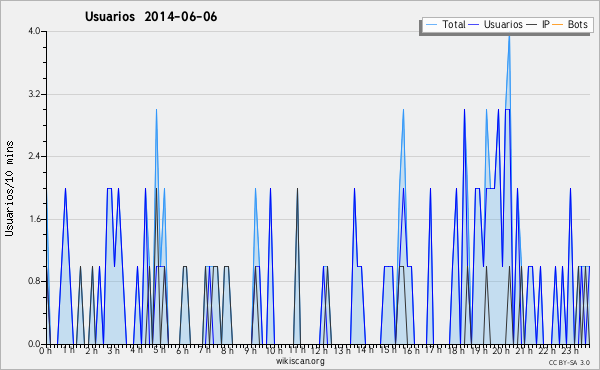This screenshot has height=370, width=600.
Task: Click the y-axis value "0.0"
Action: pyautogui.click(x=34, y=344)
